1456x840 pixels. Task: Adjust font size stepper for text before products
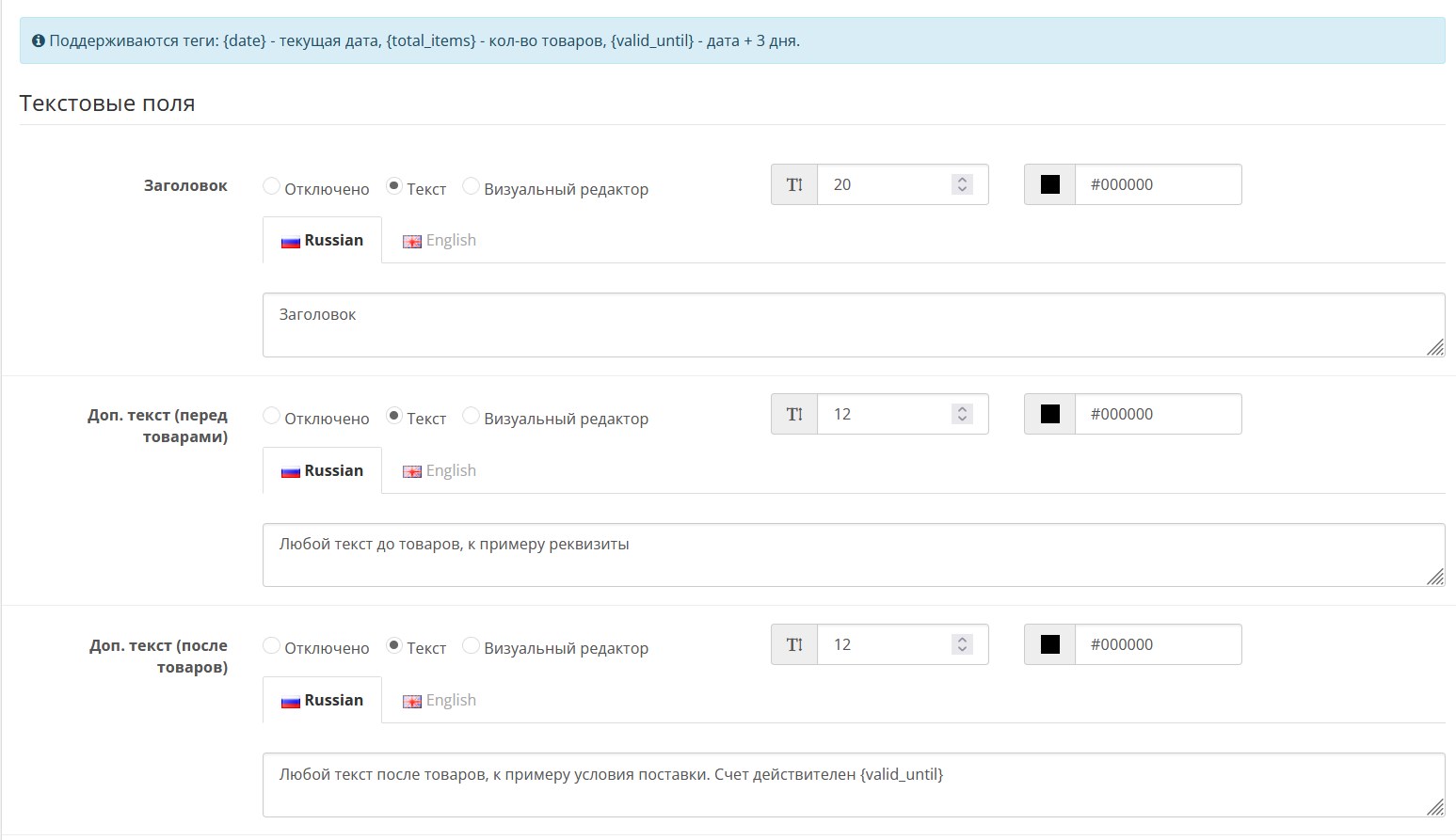point(961,414)
